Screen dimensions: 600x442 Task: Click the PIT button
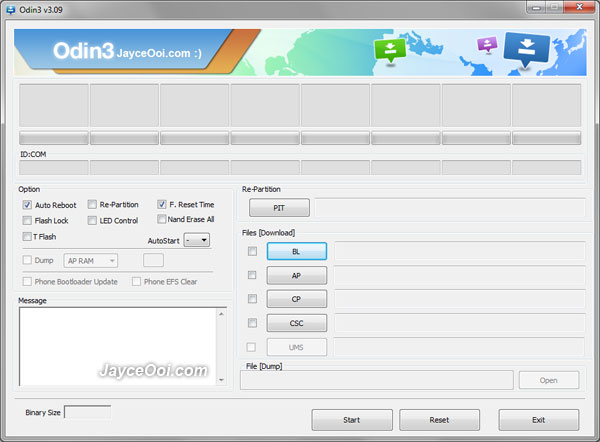pos(279,208)
